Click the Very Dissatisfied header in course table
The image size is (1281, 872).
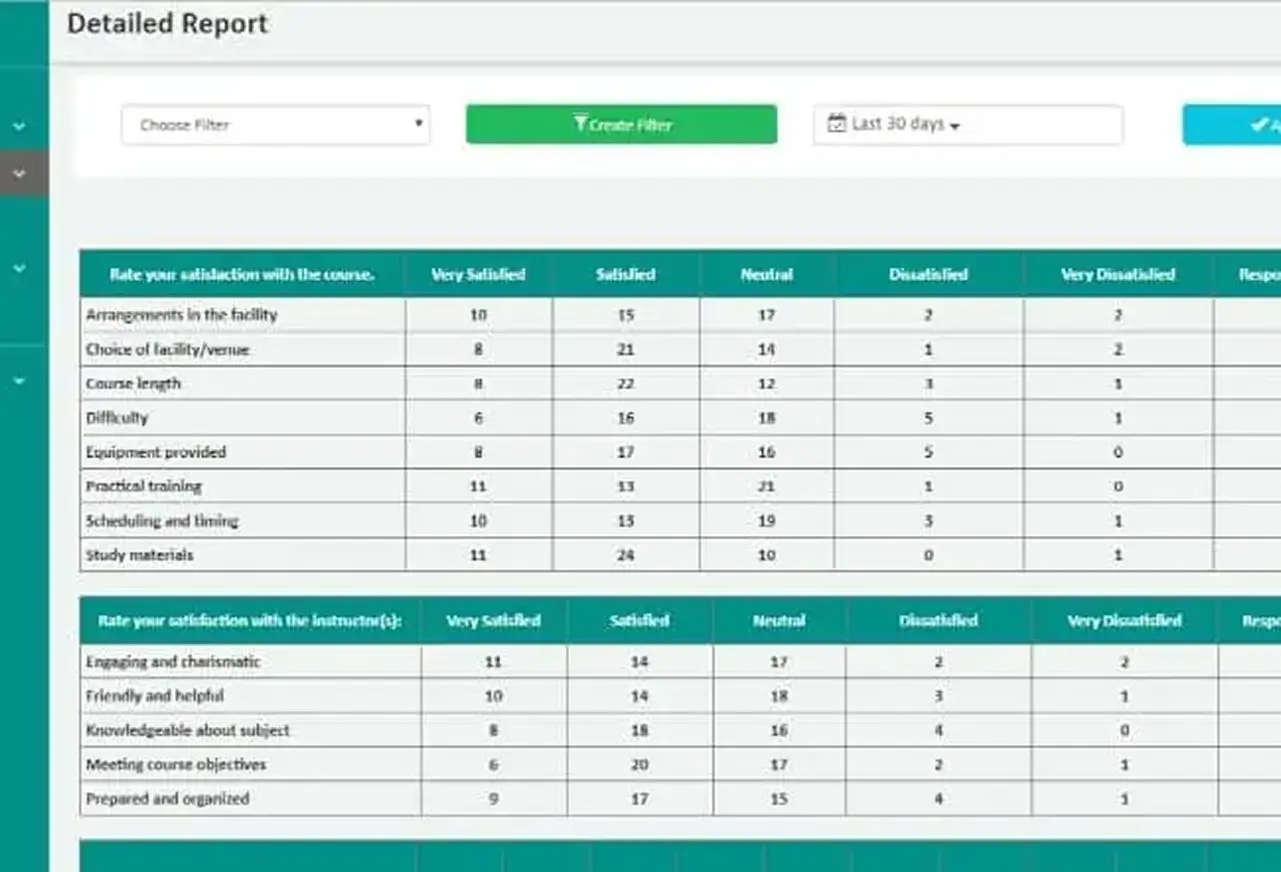[x=1117, y=274]
